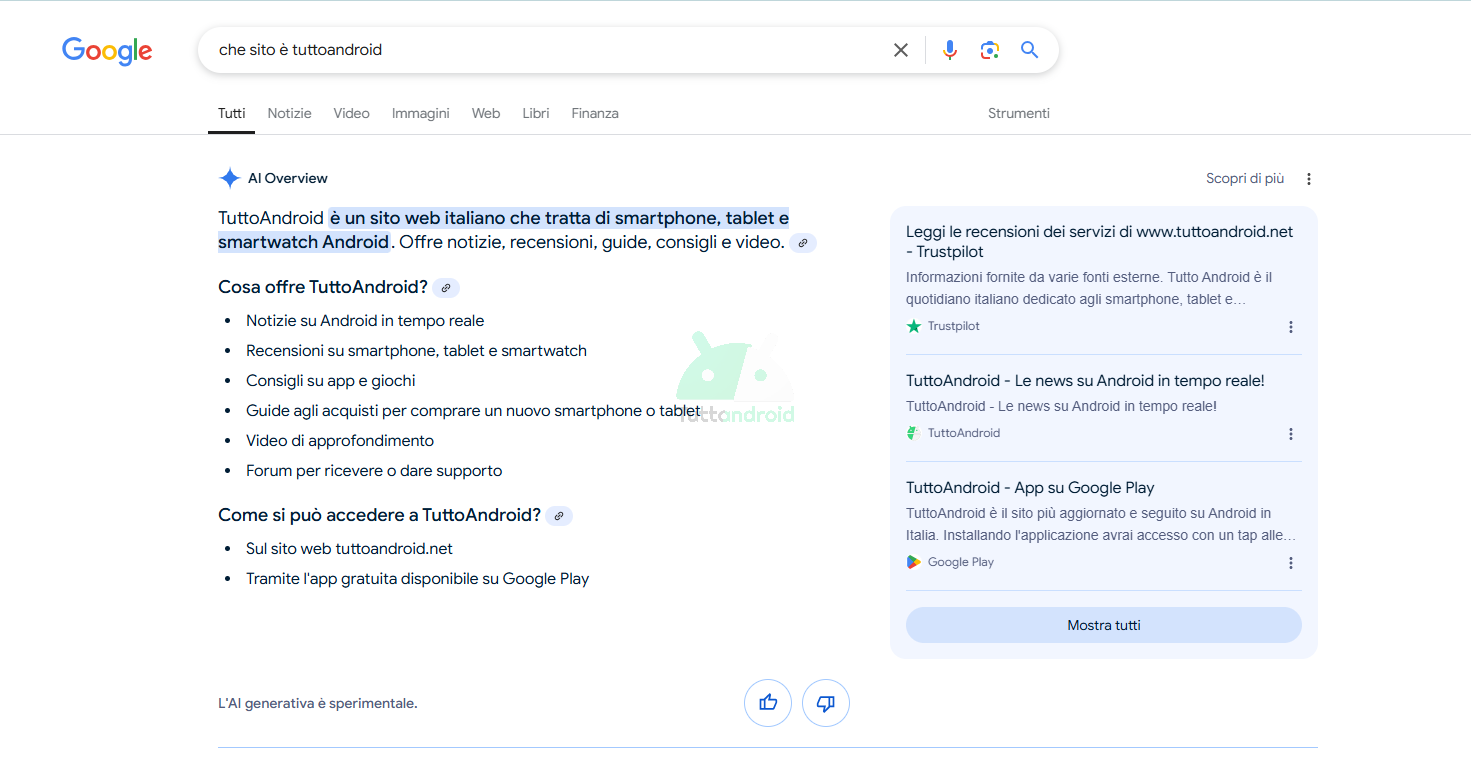Start voice search with microphone icon
This screenshot has height=767, width=1471.
(x=950, y=50)
